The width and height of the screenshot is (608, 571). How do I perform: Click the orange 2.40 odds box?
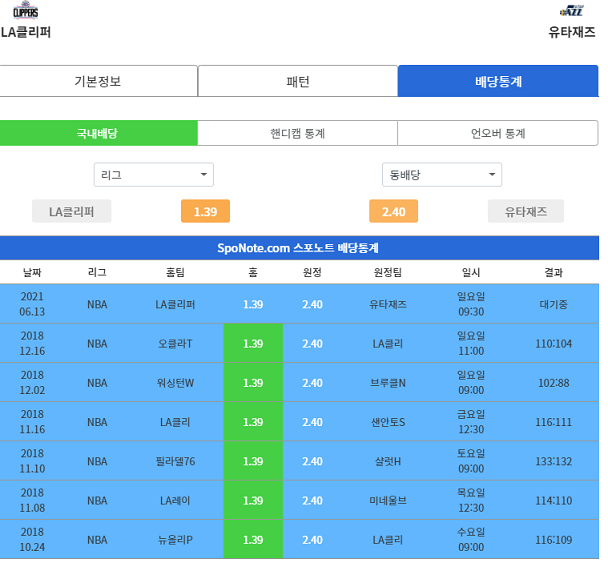(x=393, y=211)
